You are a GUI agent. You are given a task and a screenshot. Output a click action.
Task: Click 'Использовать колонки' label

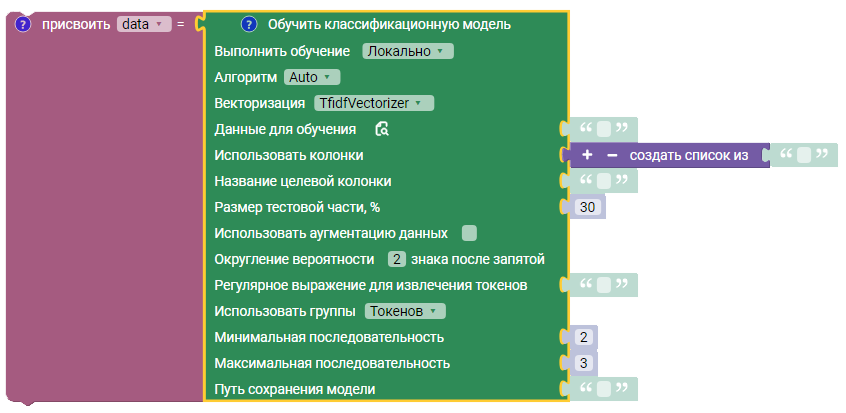(289, 155)
